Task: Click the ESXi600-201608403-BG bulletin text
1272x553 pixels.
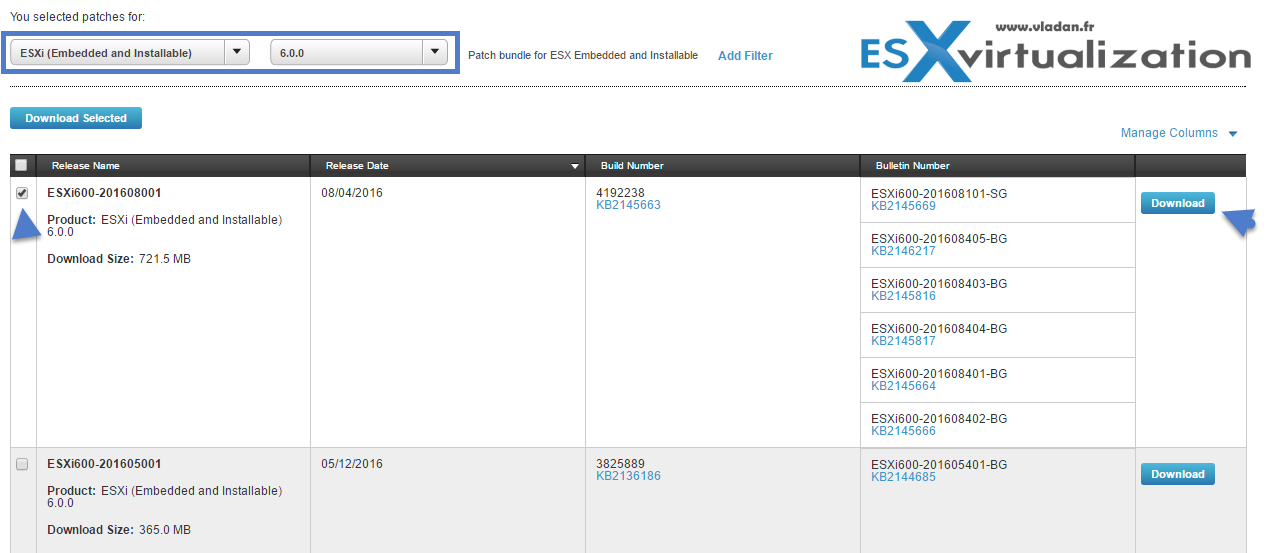Action: 939,284
